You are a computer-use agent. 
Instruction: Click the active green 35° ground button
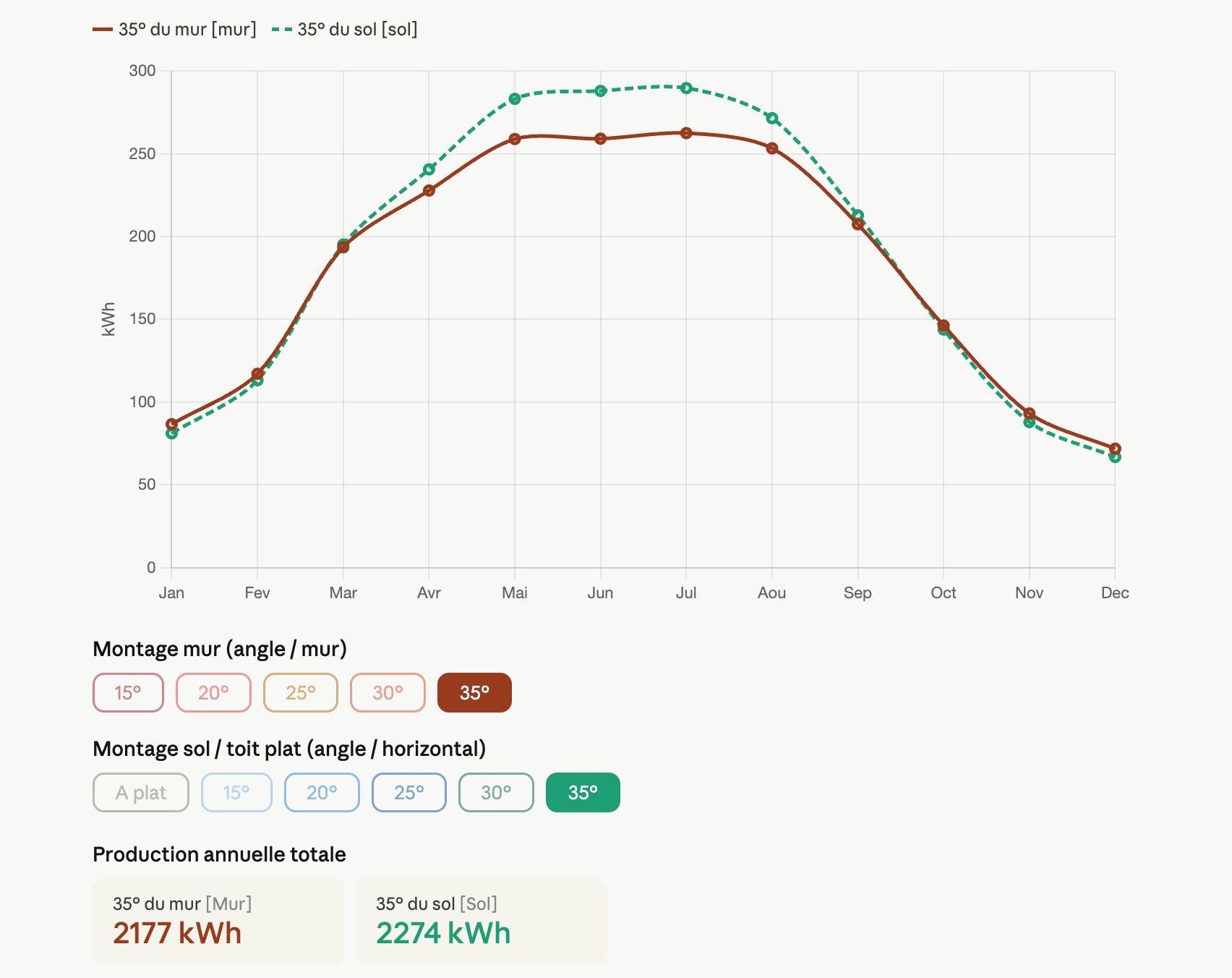[583, 792]
